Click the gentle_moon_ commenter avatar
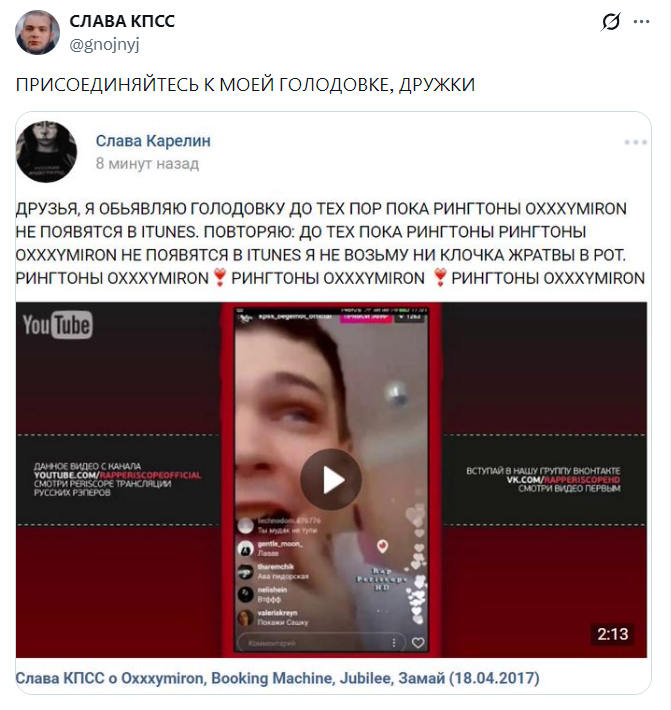The height and width of the screenshot is (710, 671). (245, 548)
